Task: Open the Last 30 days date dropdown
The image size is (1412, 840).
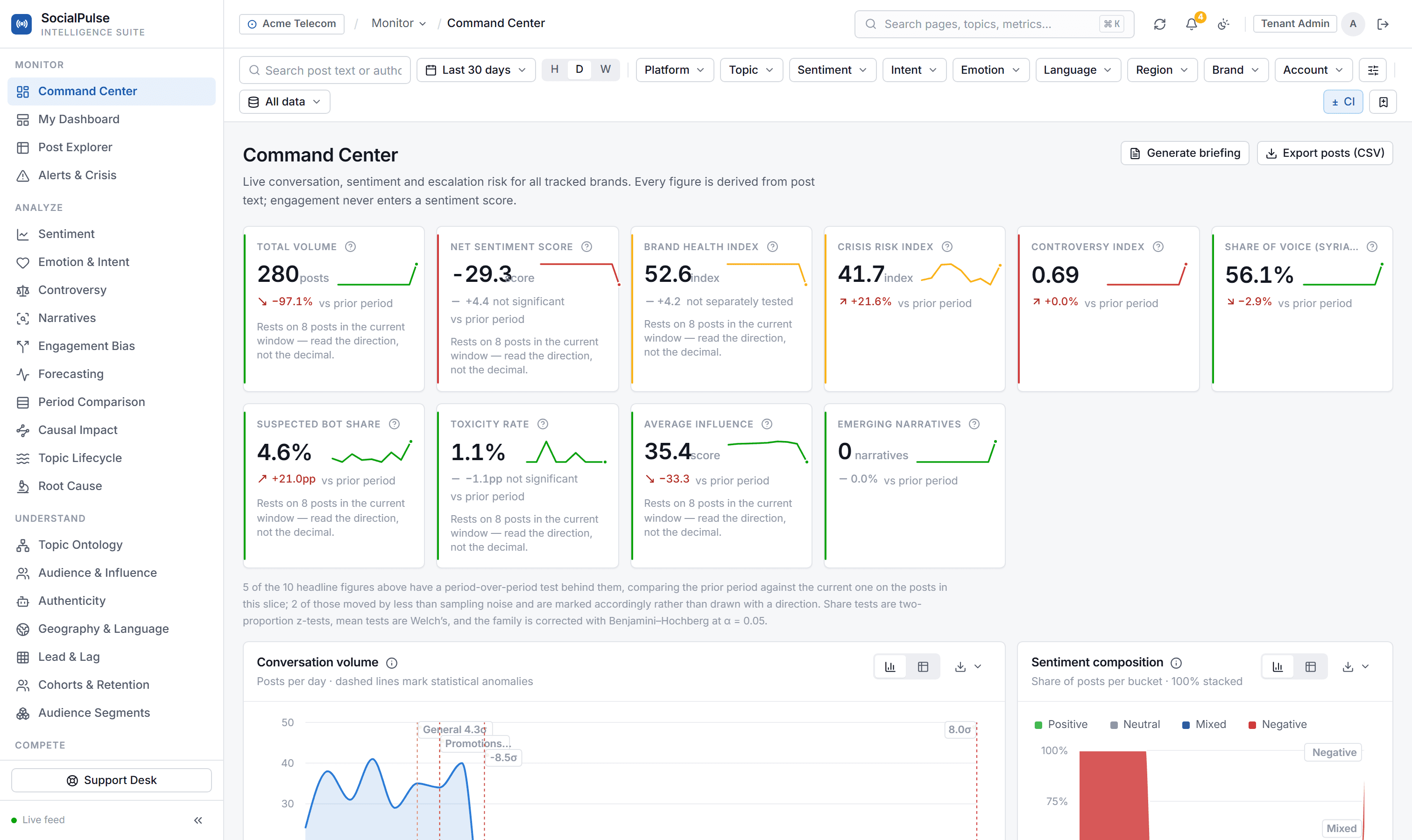Action: pos(476,70)
